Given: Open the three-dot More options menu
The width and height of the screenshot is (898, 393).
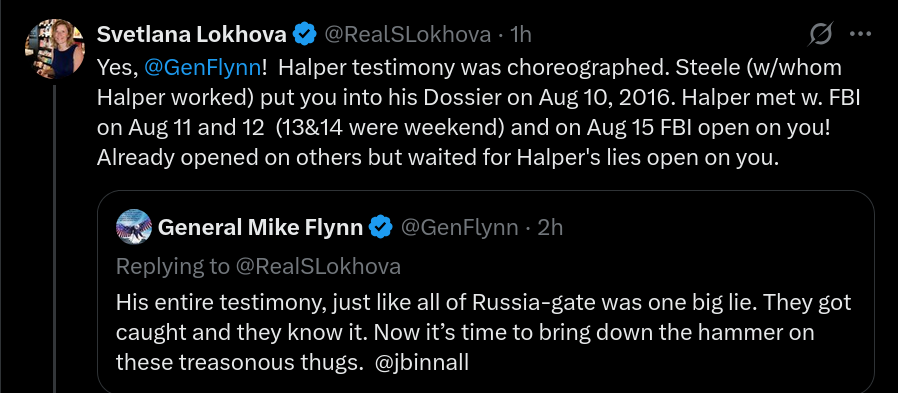Looking at the screenshot, I should [x=860, y=34].
